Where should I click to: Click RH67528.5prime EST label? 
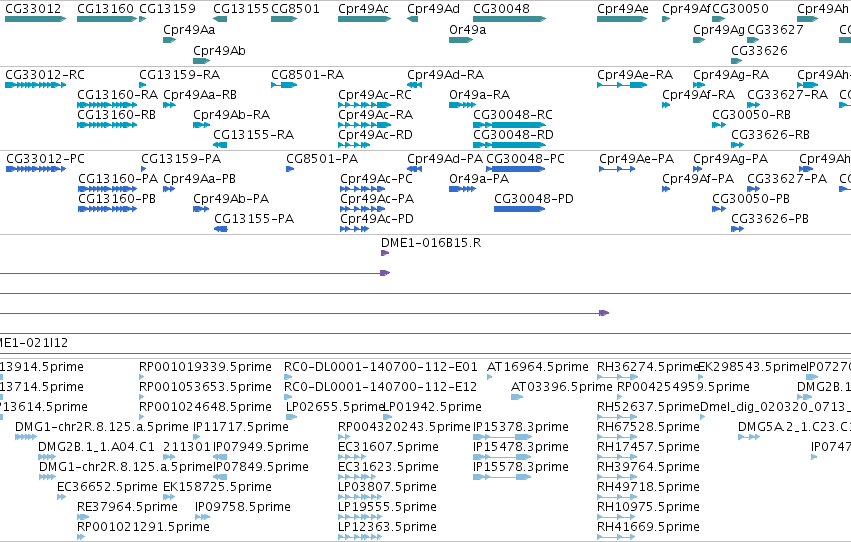pos(648,428)
